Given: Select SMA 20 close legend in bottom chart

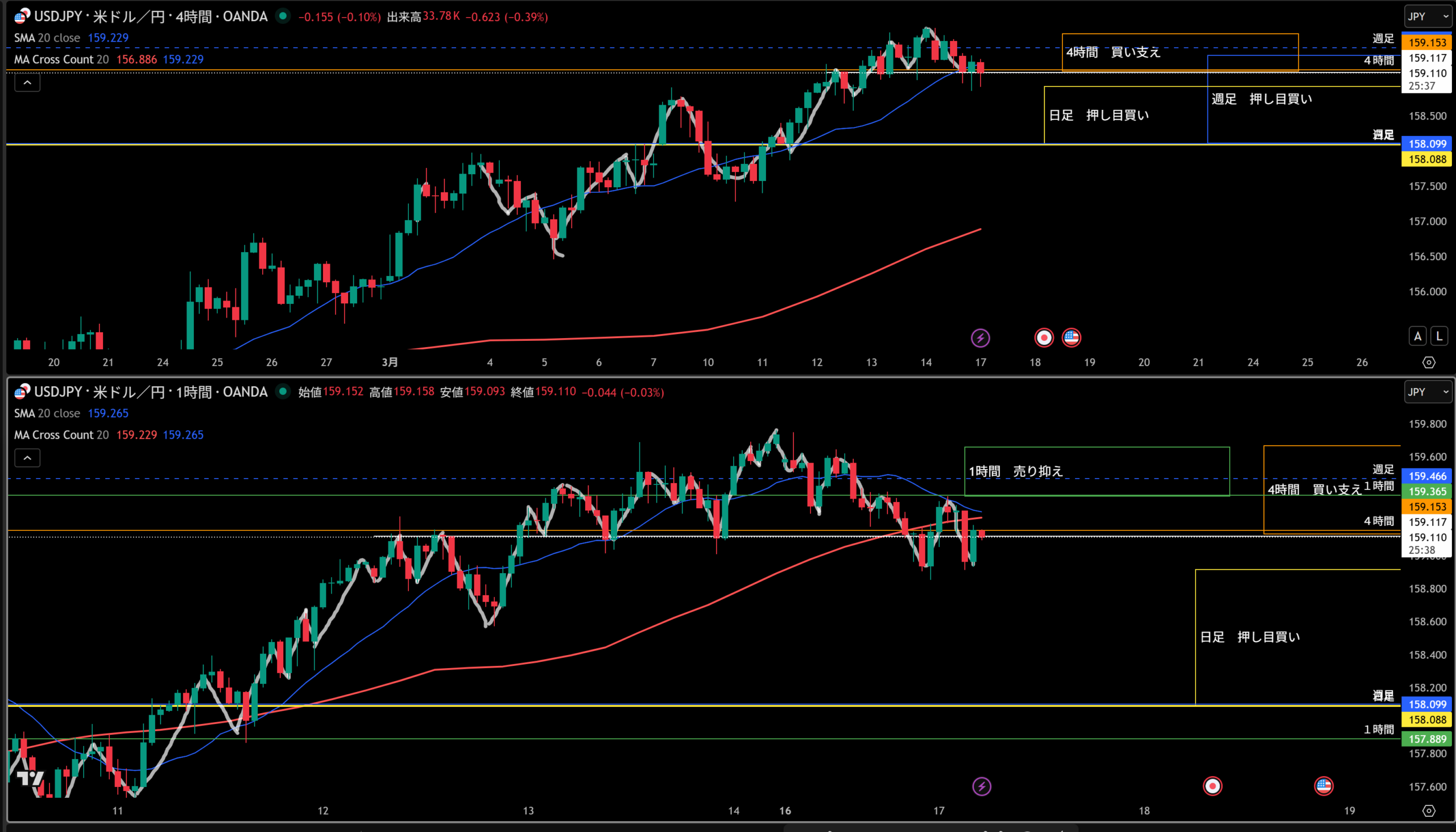Looking at the screenshot, I should 47,413.
